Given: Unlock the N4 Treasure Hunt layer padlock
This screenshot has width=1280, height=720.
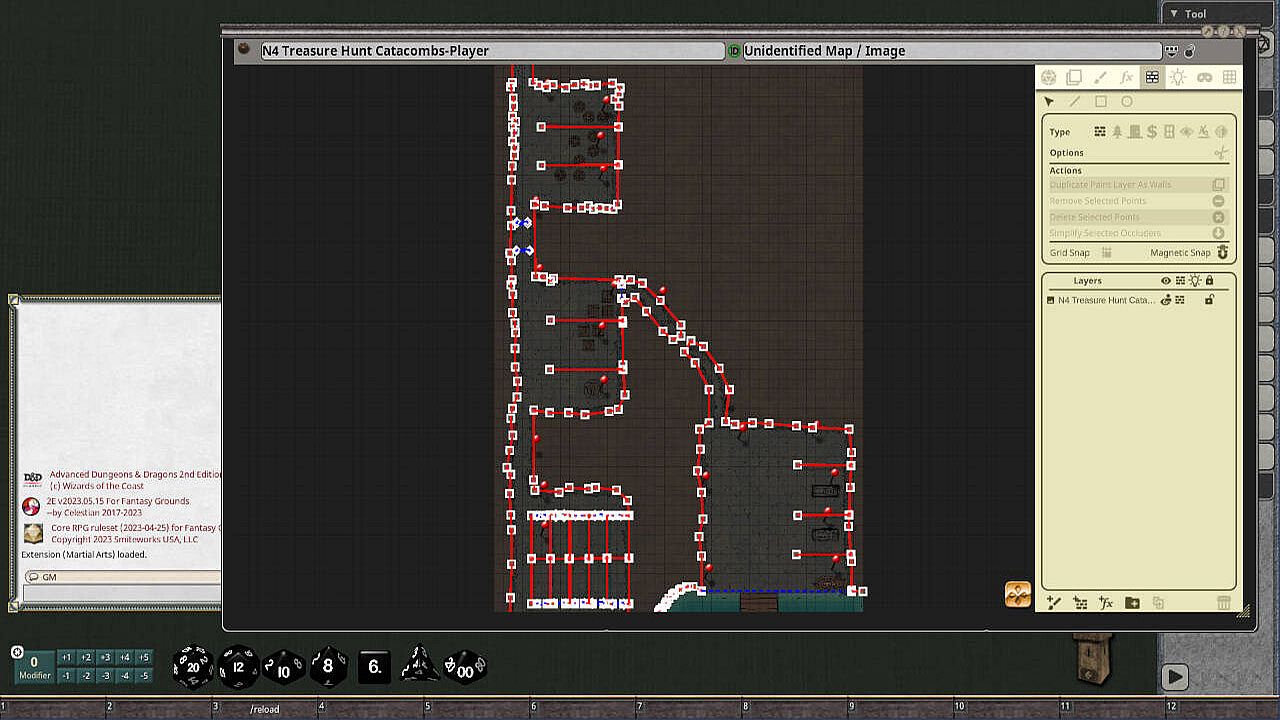Looking at the screenshot, I should pyautogui.click(x=1209, y=300).
